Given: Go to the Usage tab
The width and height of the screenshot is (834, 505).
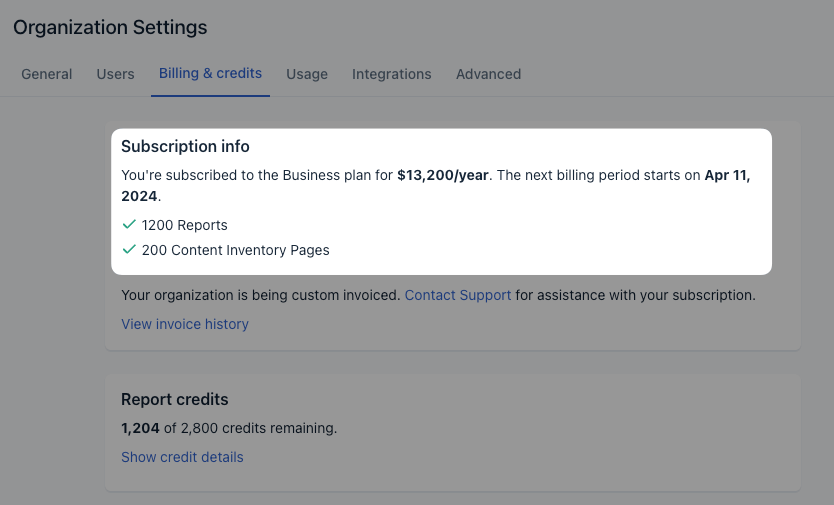Looking at the screenshot, I should pos(307,74).
